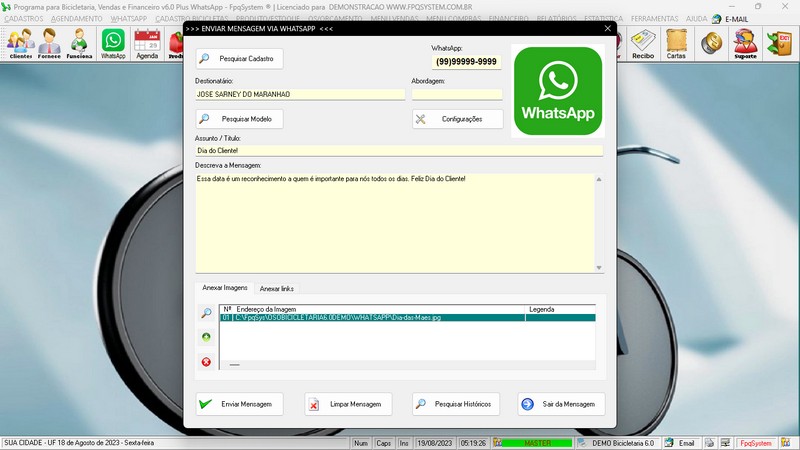The image size is (800, 450).
Task: Click the exit door icon
Action: tap(779, 43)
